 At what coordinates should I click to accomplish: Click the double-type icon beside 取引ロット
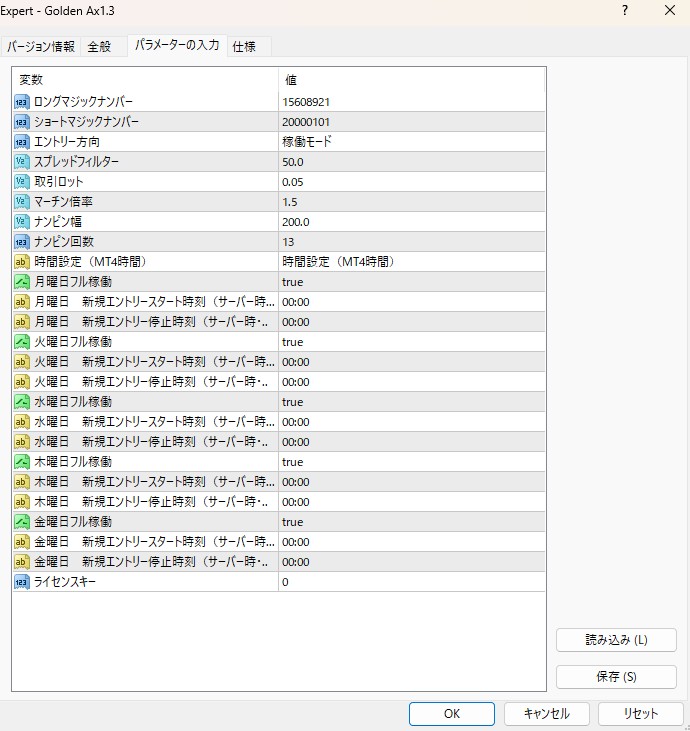[x=21, y=182]
